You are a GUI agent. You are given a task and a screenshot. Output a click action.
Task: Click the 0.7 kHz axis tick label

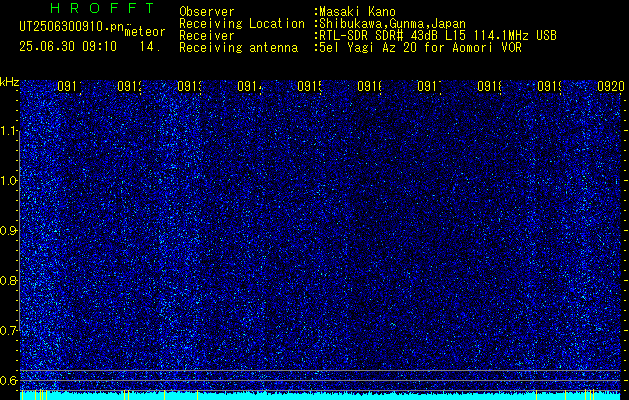click(9, 330)
